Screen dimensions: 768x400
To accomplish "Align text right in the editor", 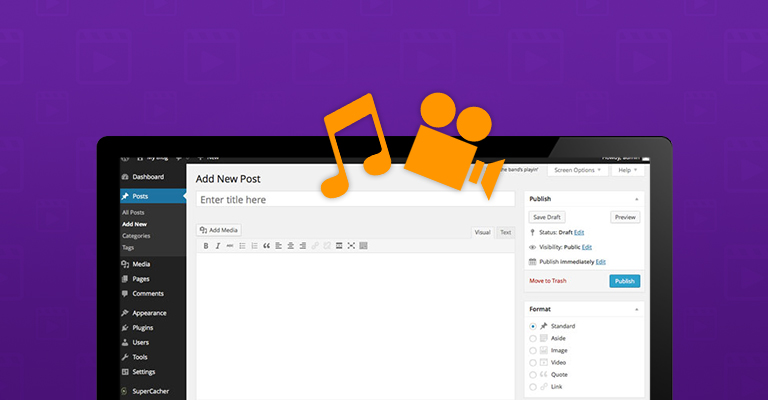I will point(303,246).
